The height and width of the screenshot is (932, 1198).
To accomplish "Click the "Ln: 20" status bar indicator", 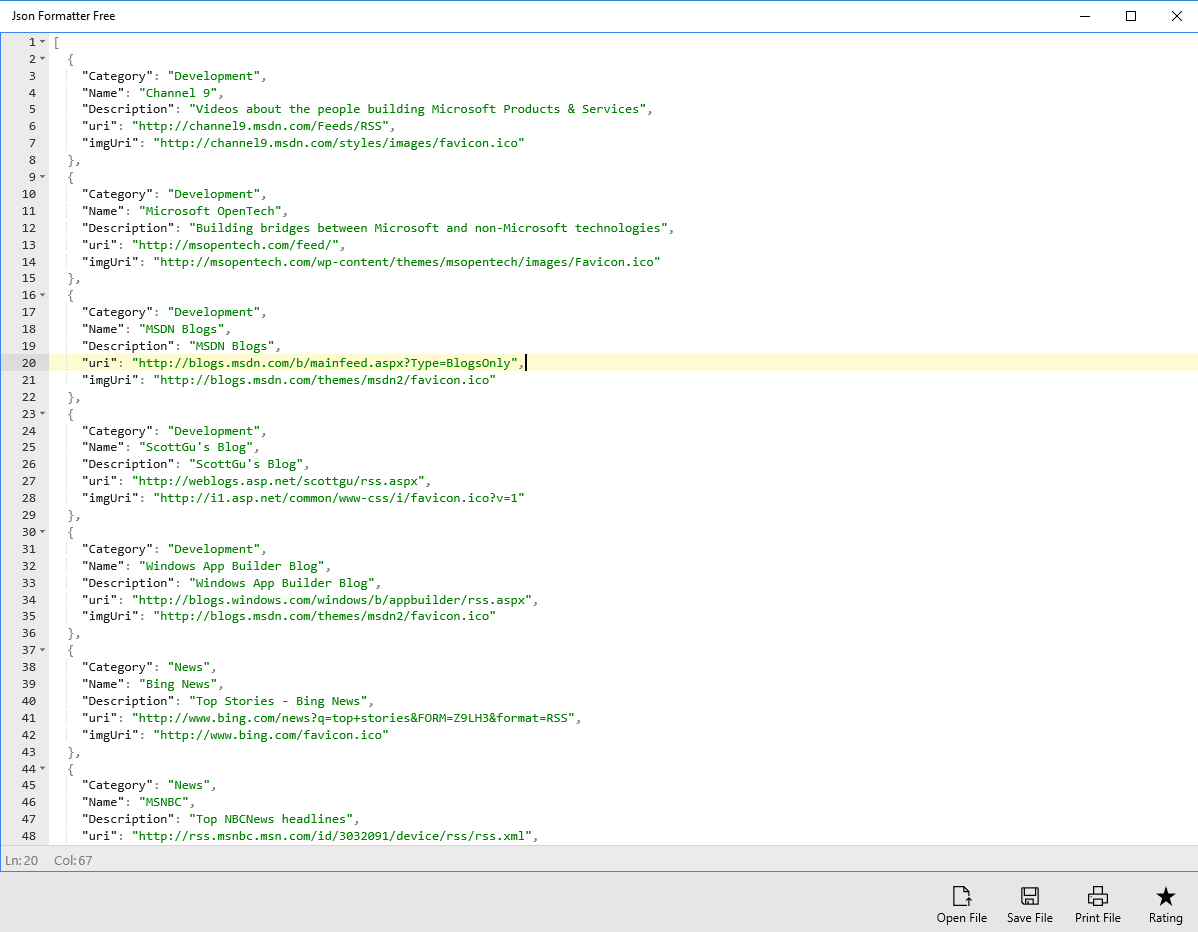I will (x=21, y=860).
